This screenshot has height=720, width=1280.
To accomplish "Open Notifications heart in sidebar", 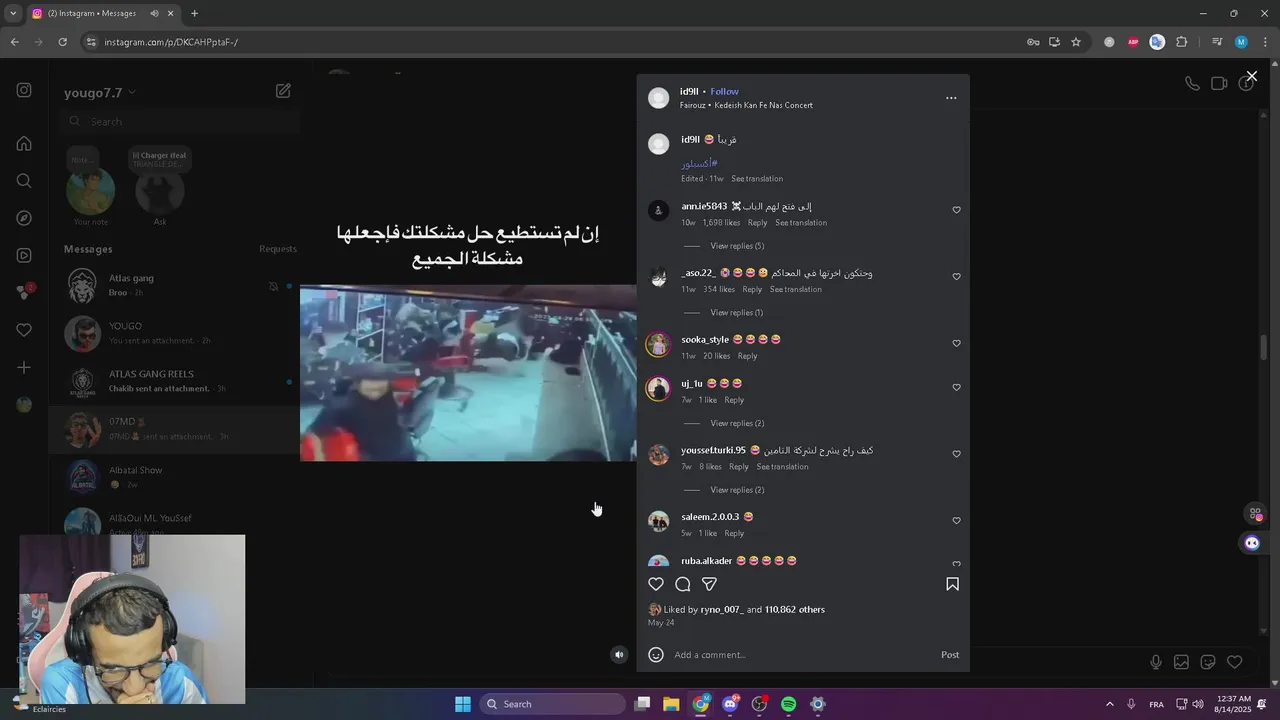I will tap(24, 330).
